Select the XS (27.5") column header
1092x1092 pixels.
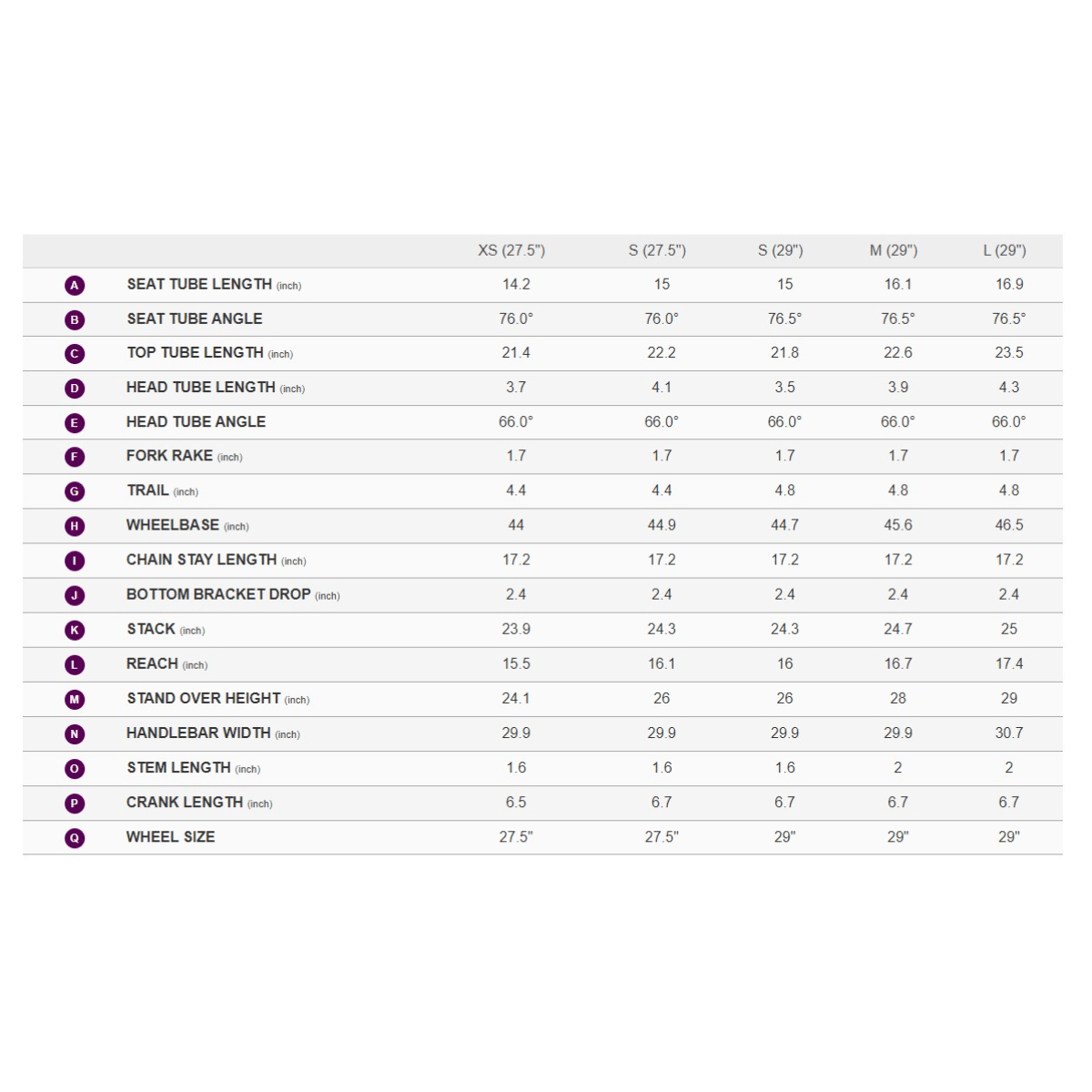511,250
